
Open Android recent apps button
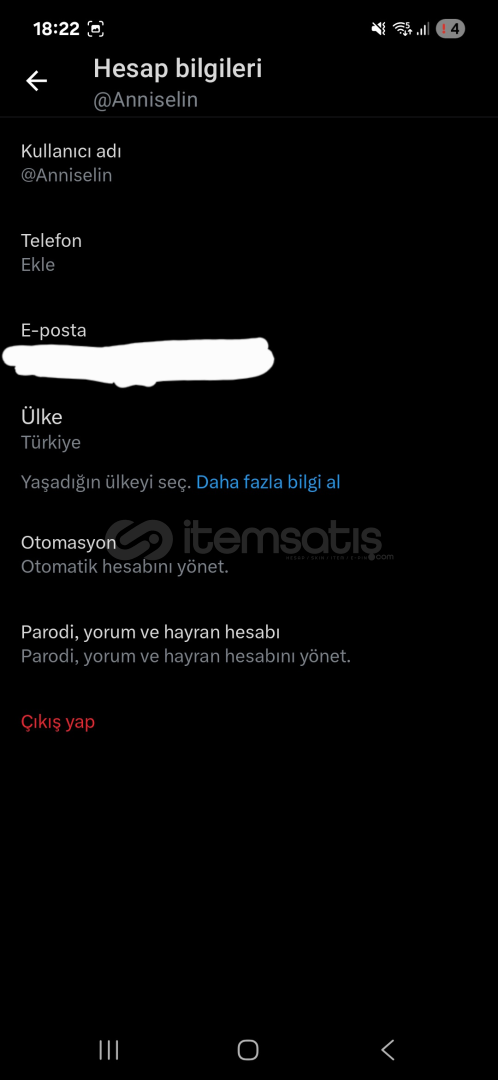pyautogui.click(x=109, y=1050)
